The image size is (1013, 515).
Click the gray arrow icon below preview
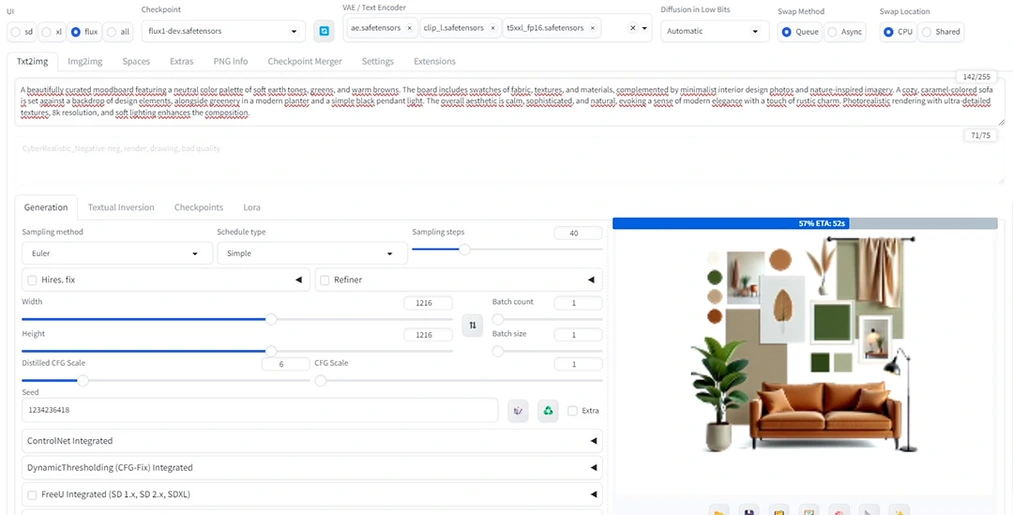[x=869, y=511]
